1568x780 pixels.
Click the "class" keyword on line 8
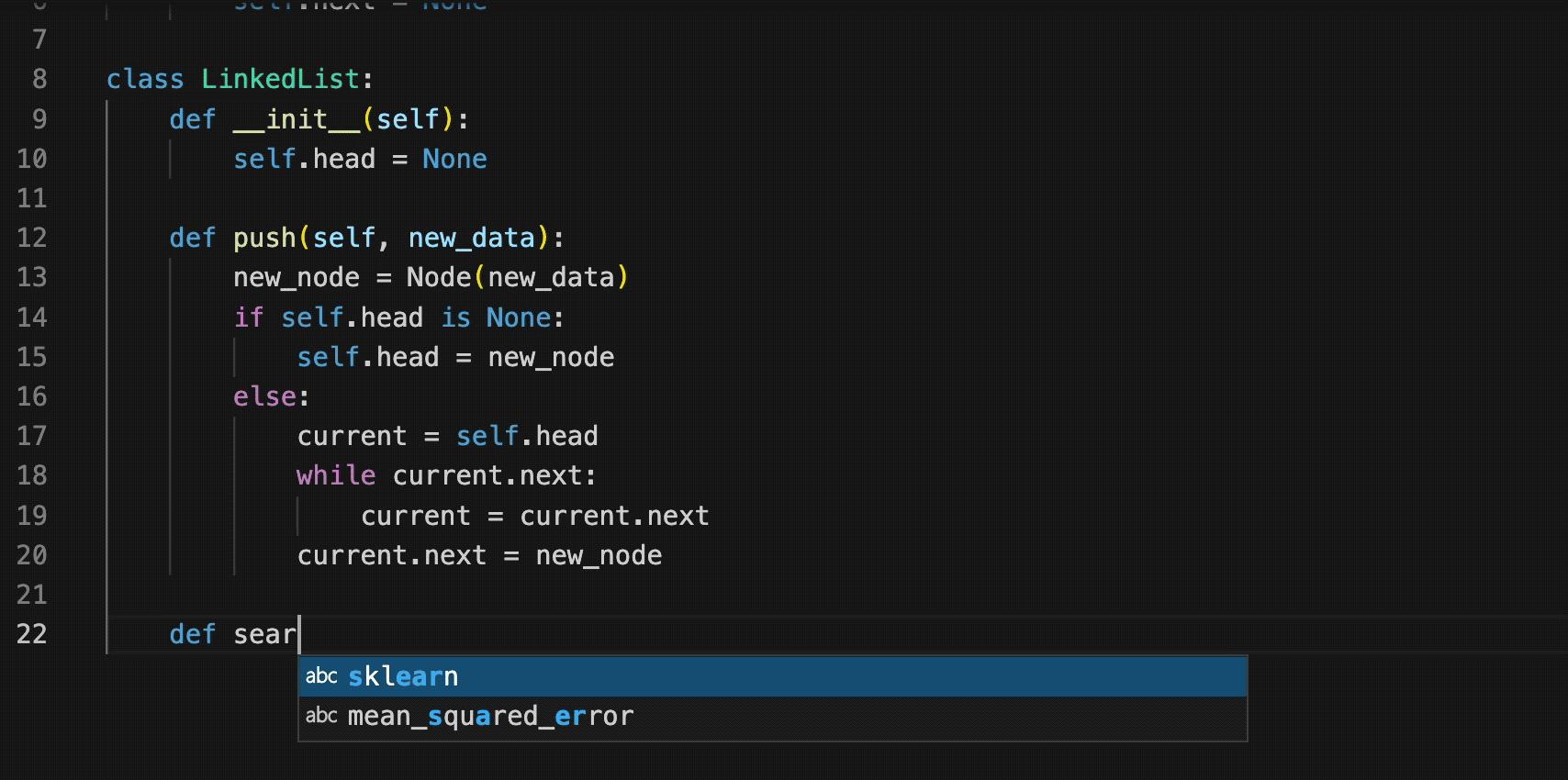(145, 79)
